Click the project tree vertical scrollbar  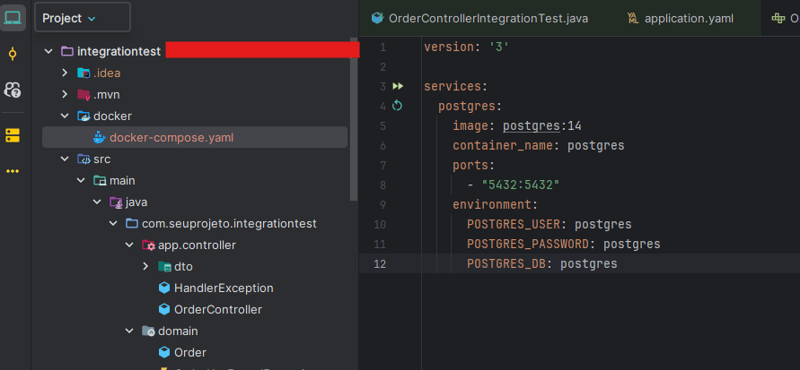354,118
